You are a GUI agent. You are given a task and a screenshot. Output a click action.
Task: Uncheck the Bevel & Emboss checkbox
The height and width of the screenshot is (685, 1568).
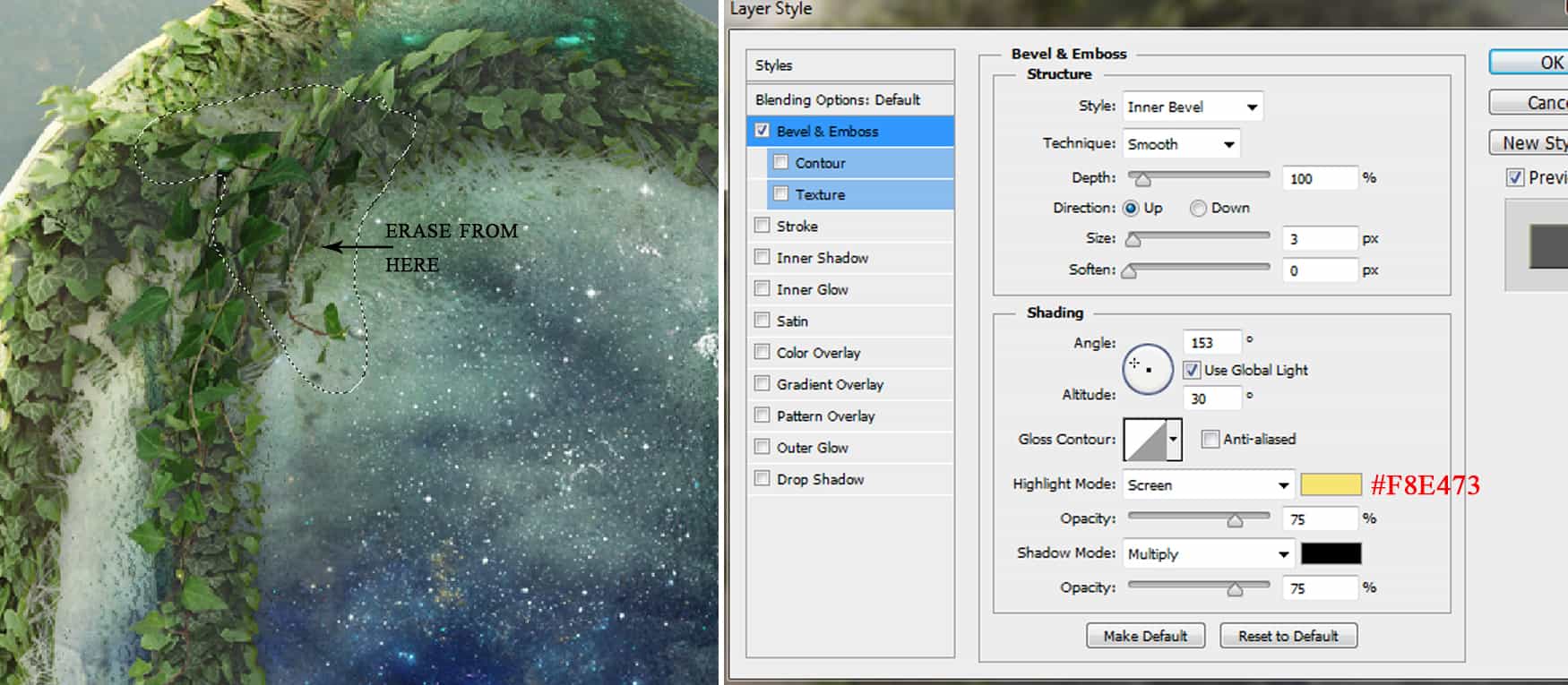point(762,131)
